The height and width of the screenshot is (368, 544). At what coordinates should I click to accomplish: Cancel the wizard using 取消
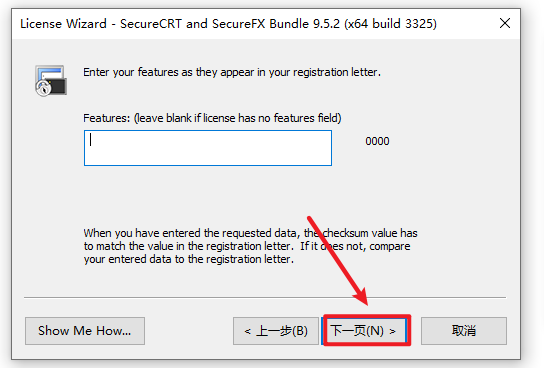point(464,331)
